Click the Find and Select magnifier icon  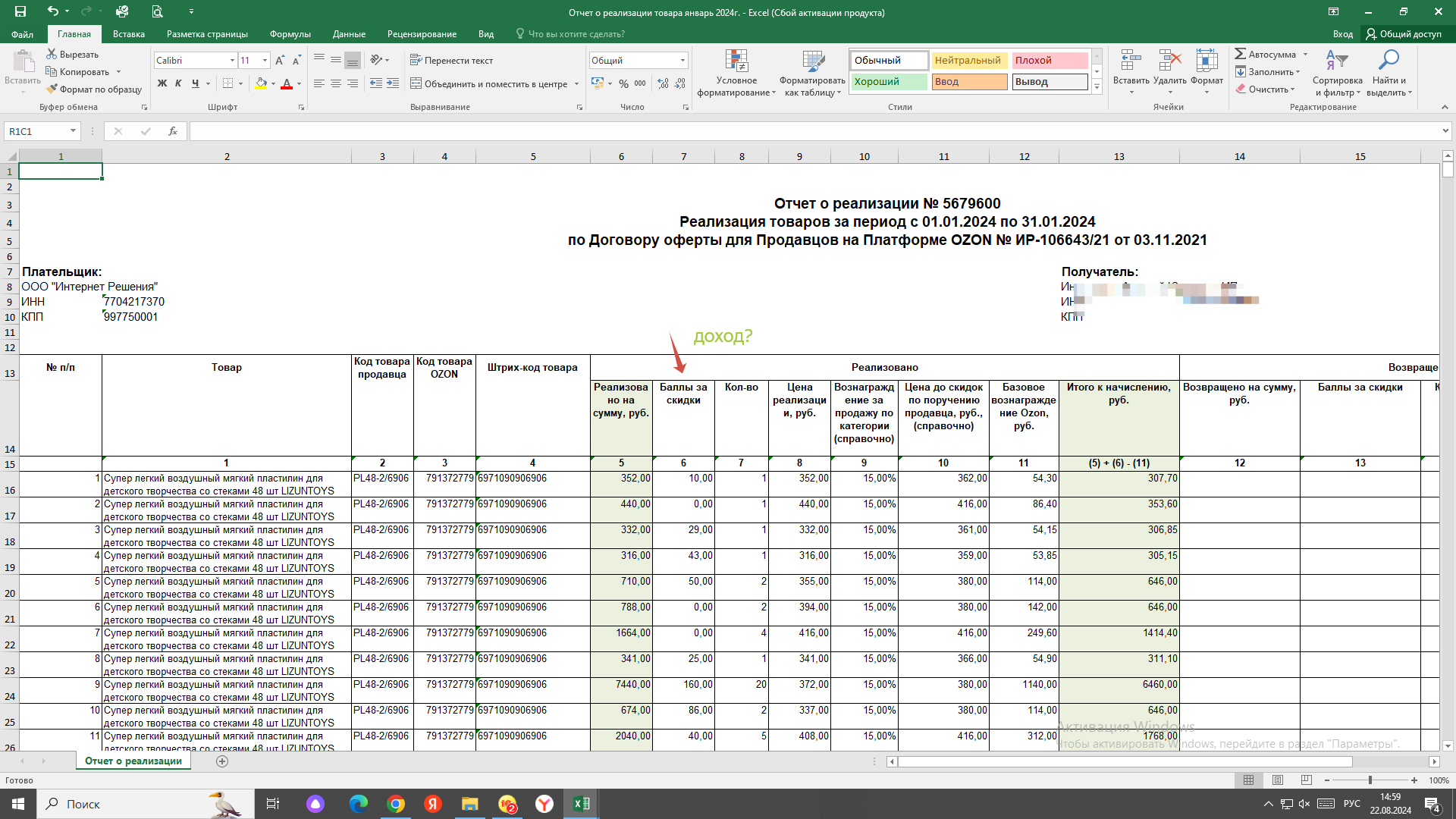point(1389,60)
